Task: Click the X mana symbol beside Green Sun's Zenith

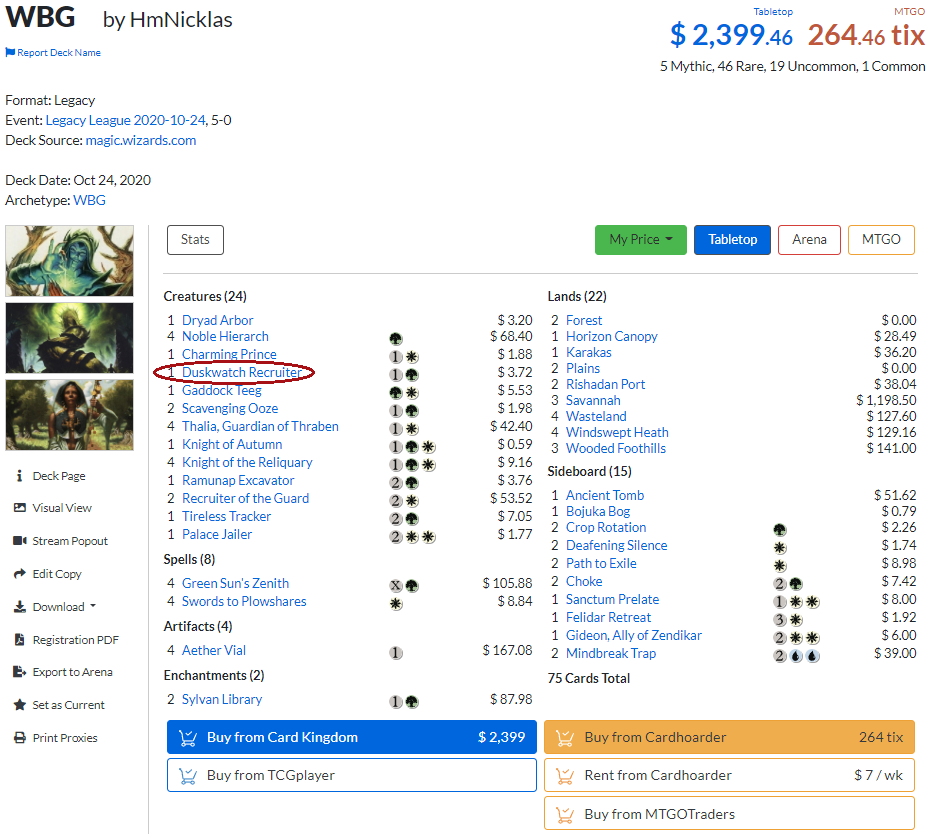Action: coord(396,586)
